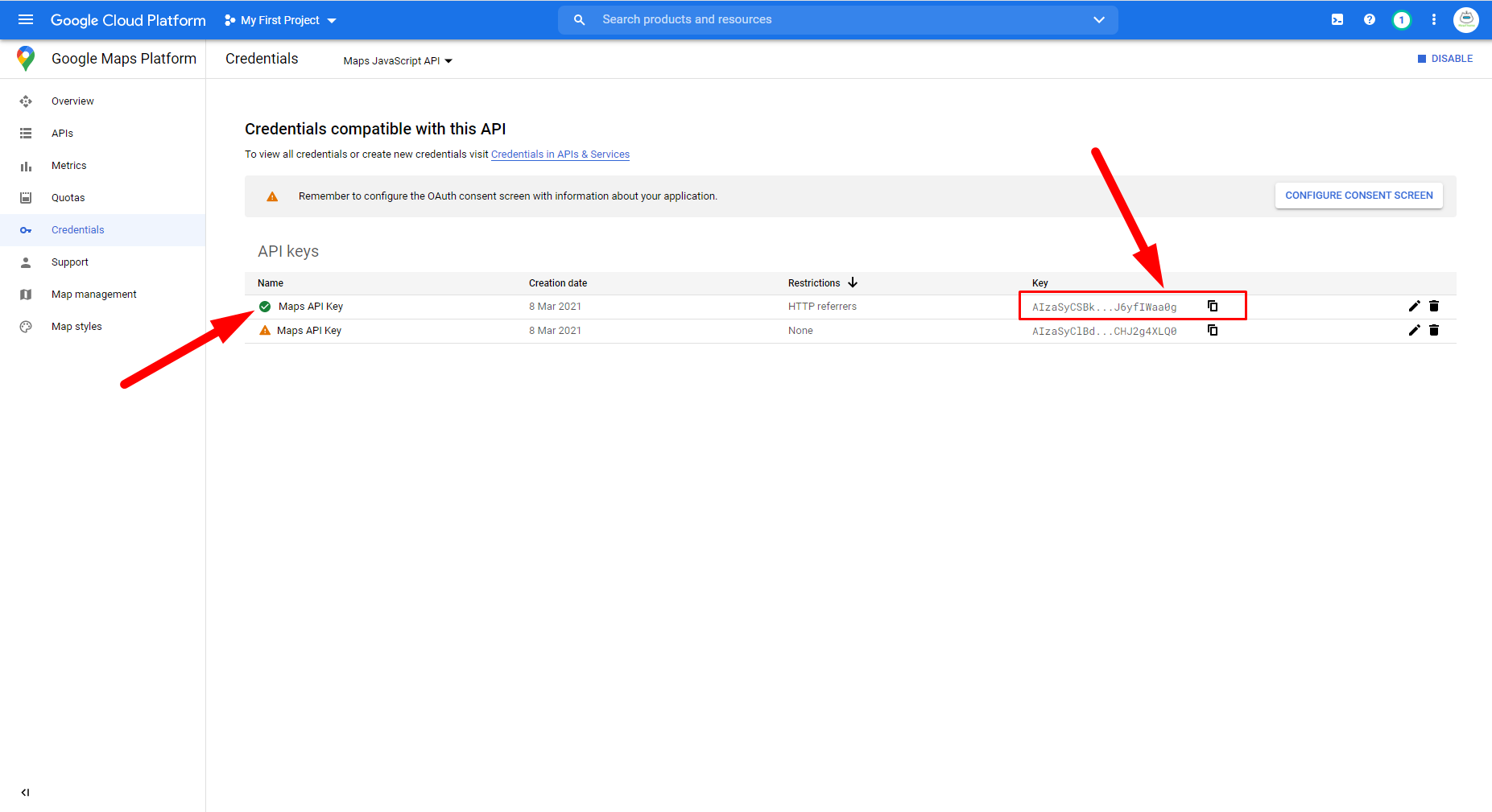Click Google Maps Platform sidebar title

coord(124,59)
